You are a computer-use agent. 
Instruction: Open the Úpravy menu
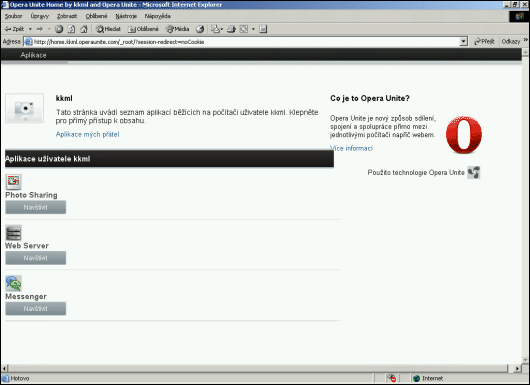pyautogui.click(x=40, y=16)
